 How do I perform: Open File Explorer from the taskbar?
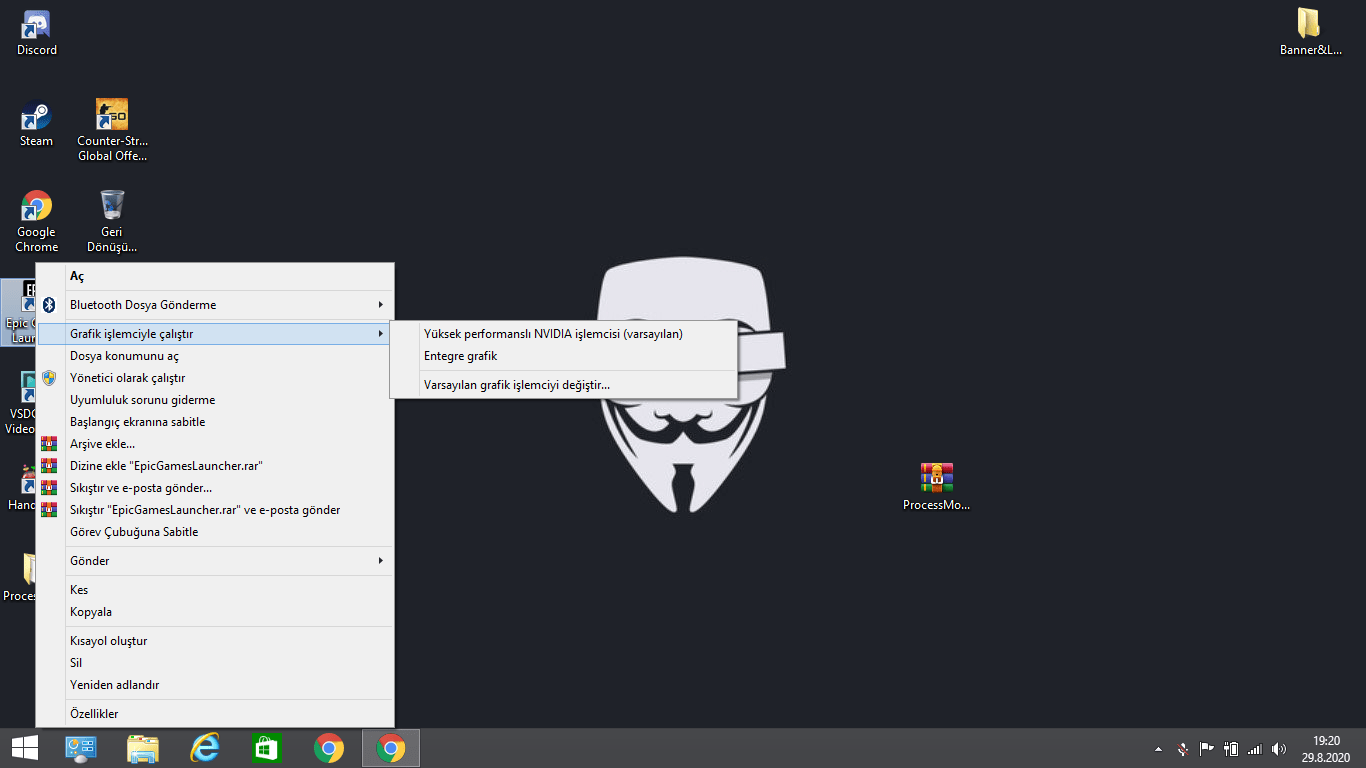[143, 748]
